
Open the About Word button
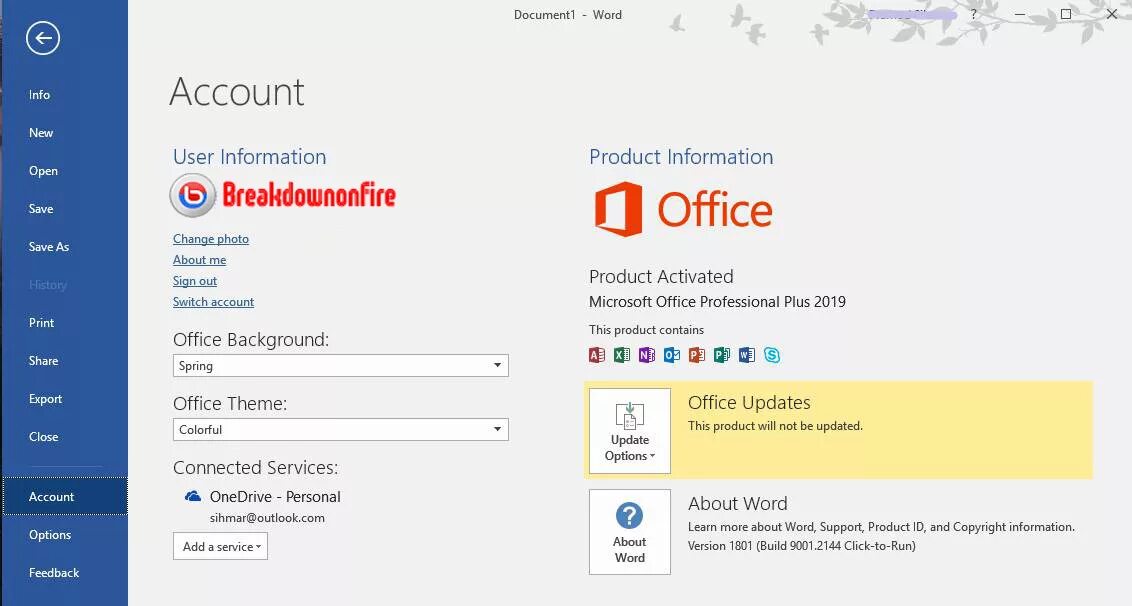click(x=630, y=532)
